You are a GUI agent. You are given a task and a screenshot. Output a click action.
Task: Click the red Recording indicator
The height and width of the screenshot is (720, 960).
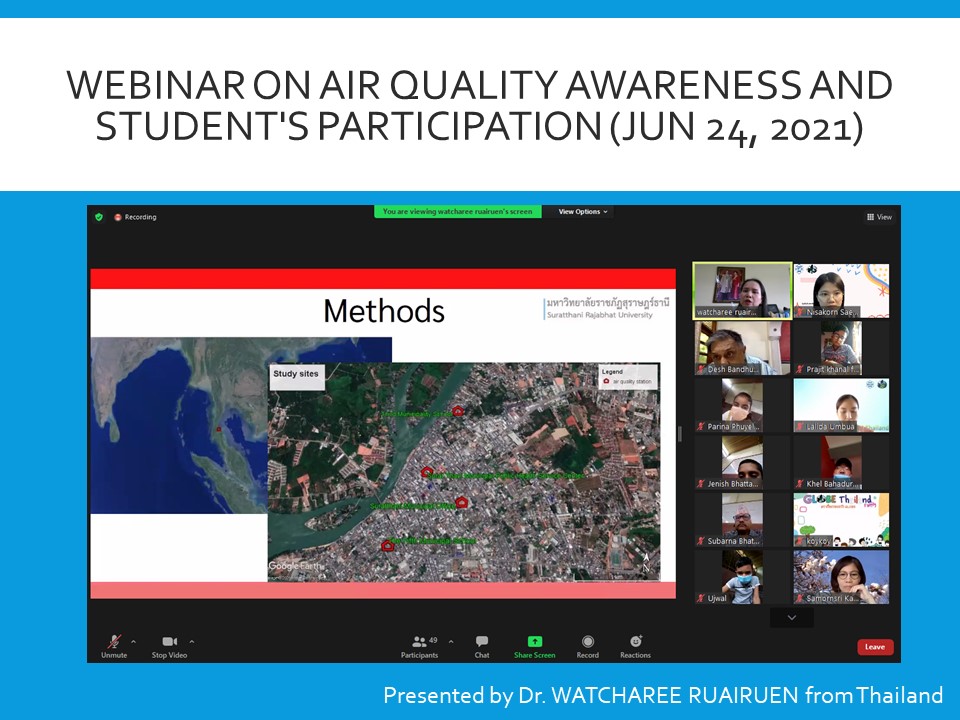pyautogui.click(x=135, y=217)
